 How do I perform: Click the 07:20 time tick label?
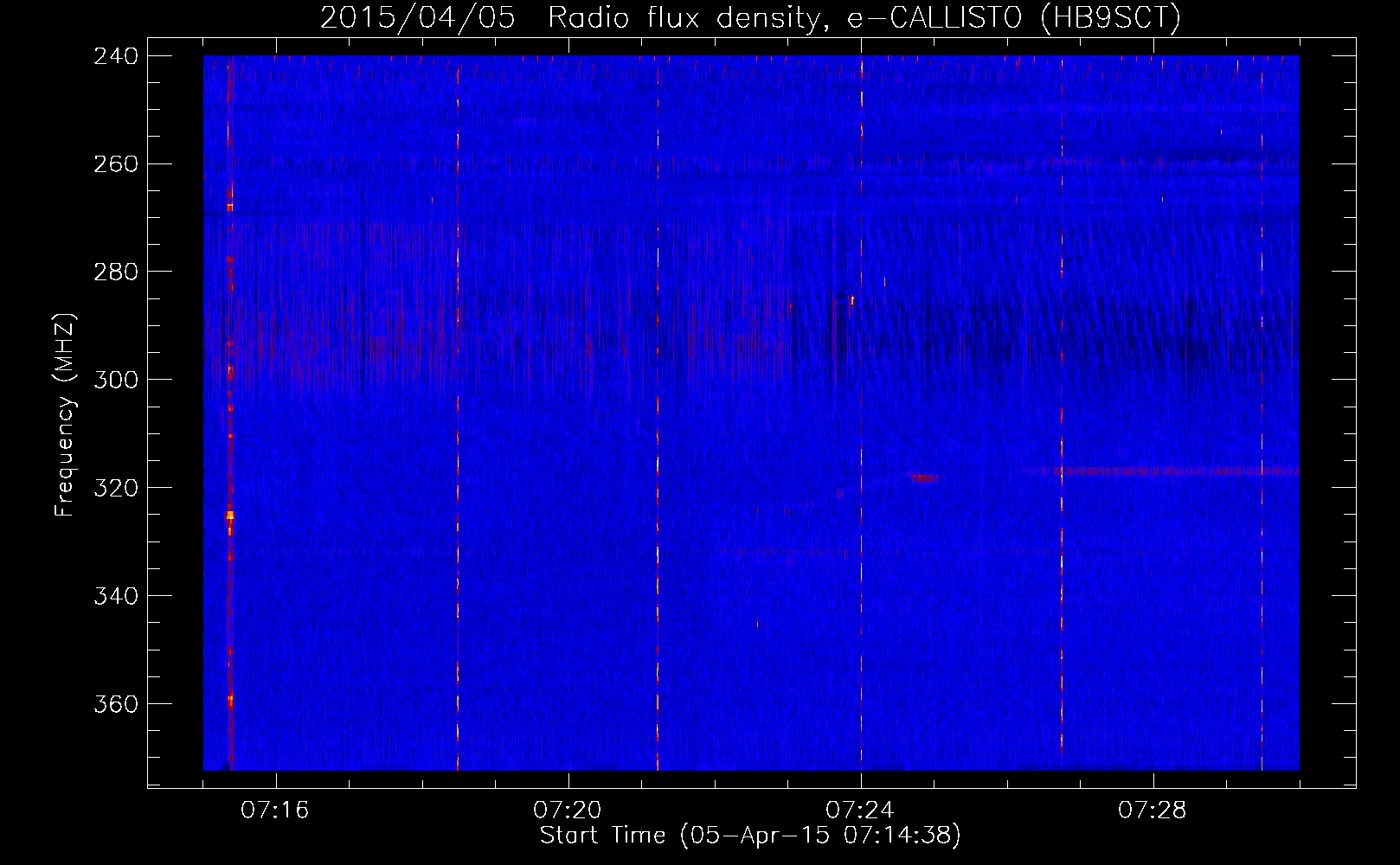coord(568,811)
